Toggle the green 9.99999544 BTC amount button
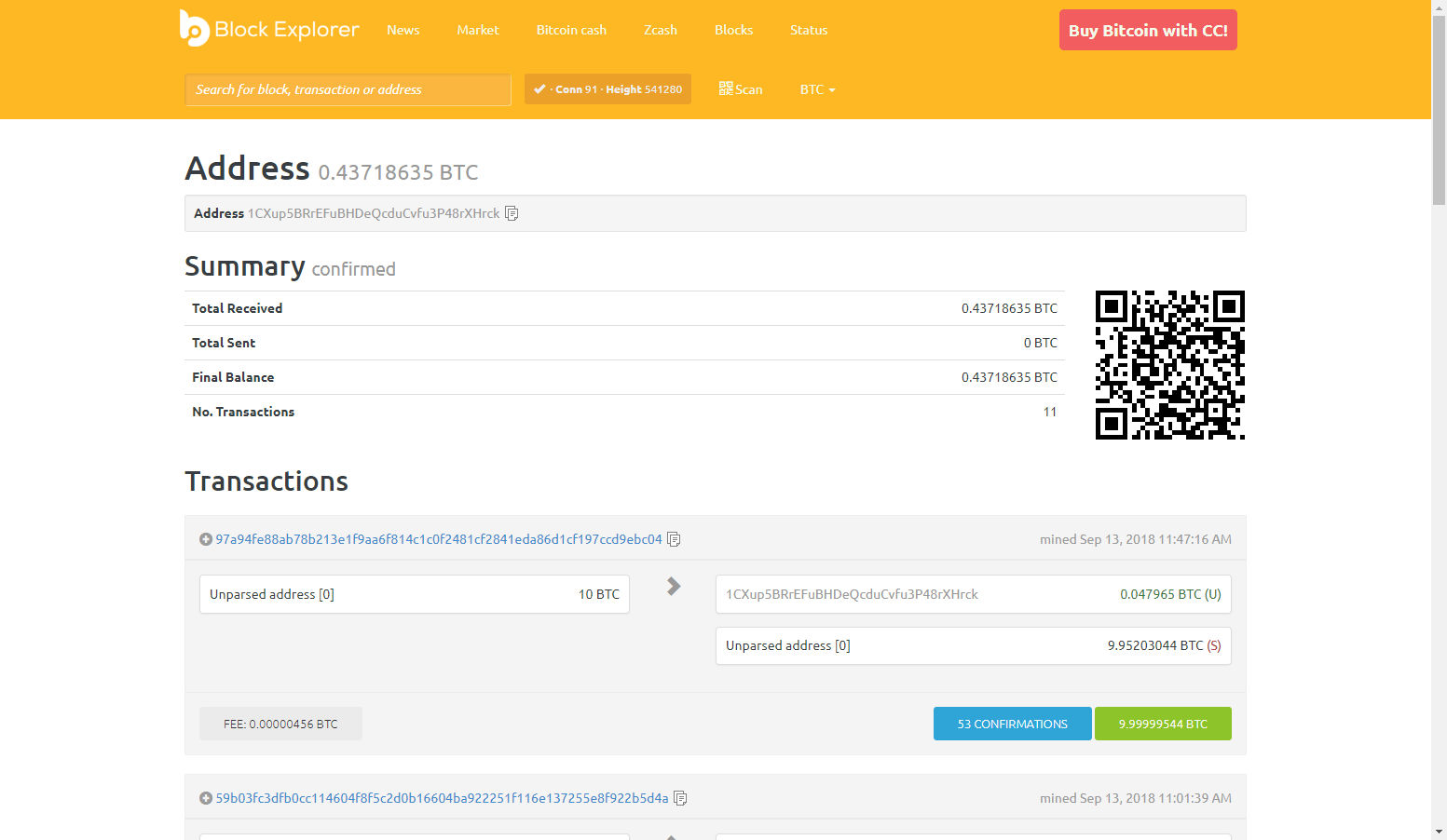The image size is (1447, 840). coord(1163,724)
